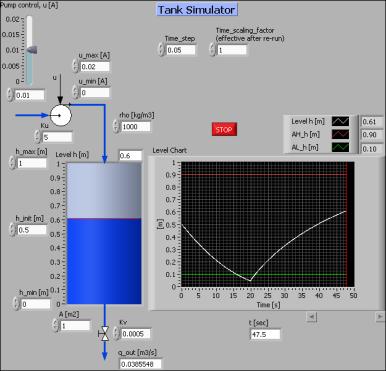Image resolution: width=386 pixels, height=371 pixels.
Task: Click the pump circle symbol
Action: pyautogui.click(x=61, y=115)
